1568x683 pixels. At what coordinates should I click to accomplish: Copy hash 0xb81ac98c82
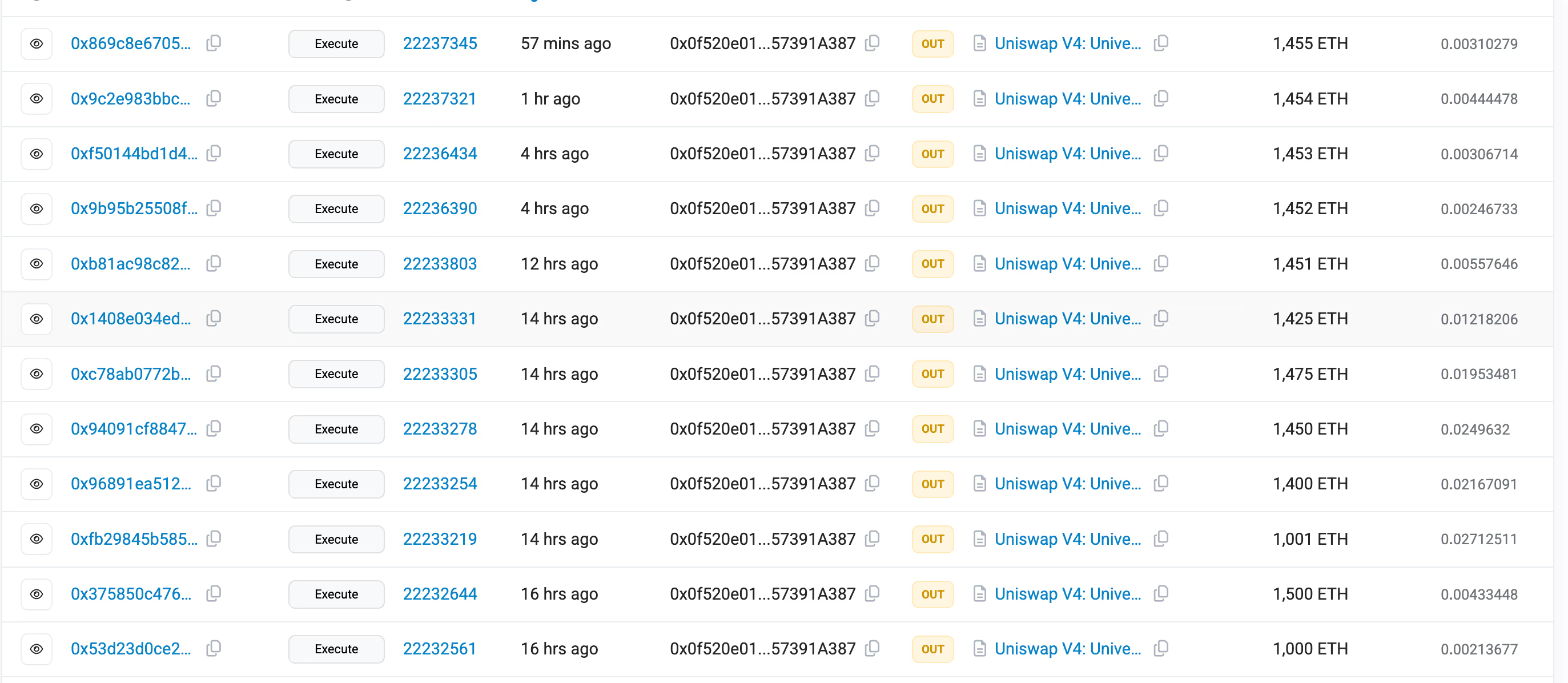(x=214, y=264)
